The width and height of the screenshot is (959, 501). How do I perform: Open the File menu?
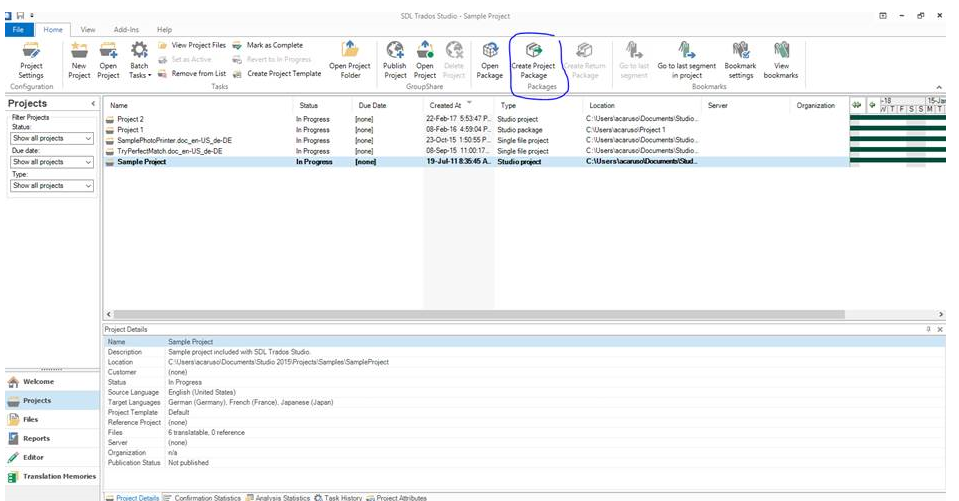click(x=18, y=29)
